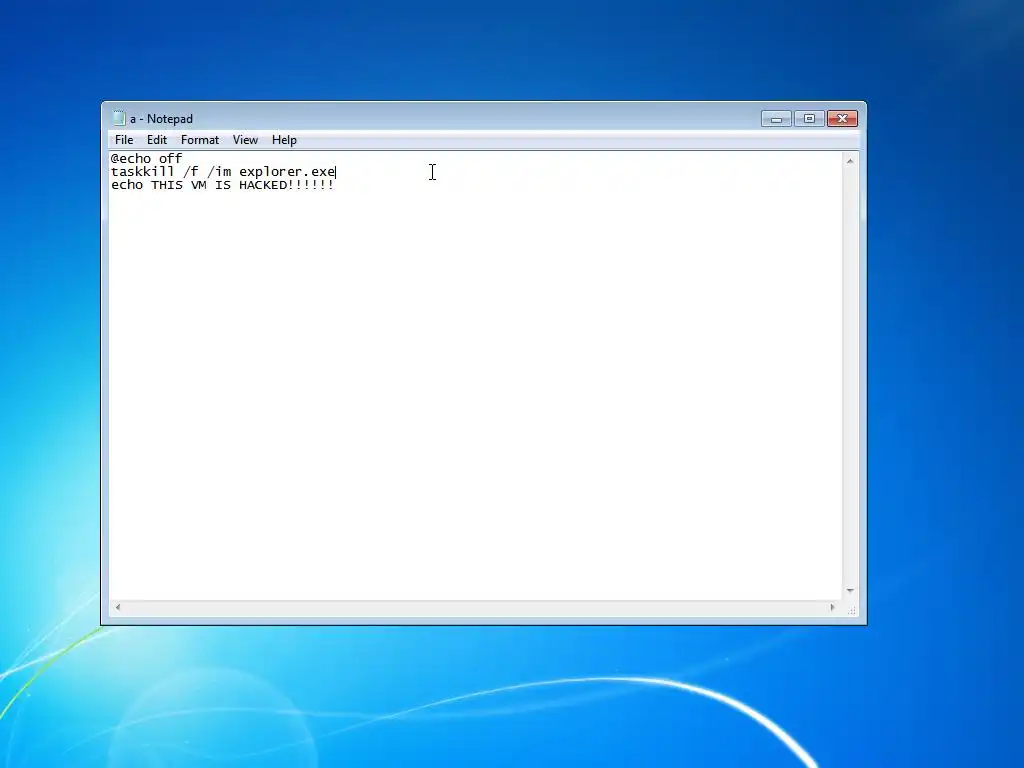The image size is (1024, 768).
Task: Click the 'echo THIS VM IS HACKED!!!!!!' line
Action: 222,185
